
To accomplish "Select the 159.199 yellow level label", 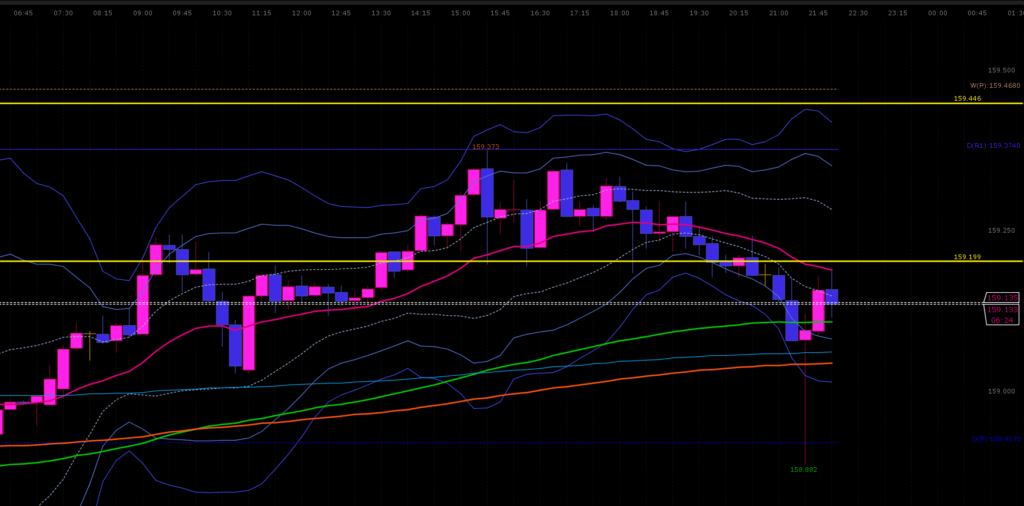I will pyautogui.click(x=967, y=257).
